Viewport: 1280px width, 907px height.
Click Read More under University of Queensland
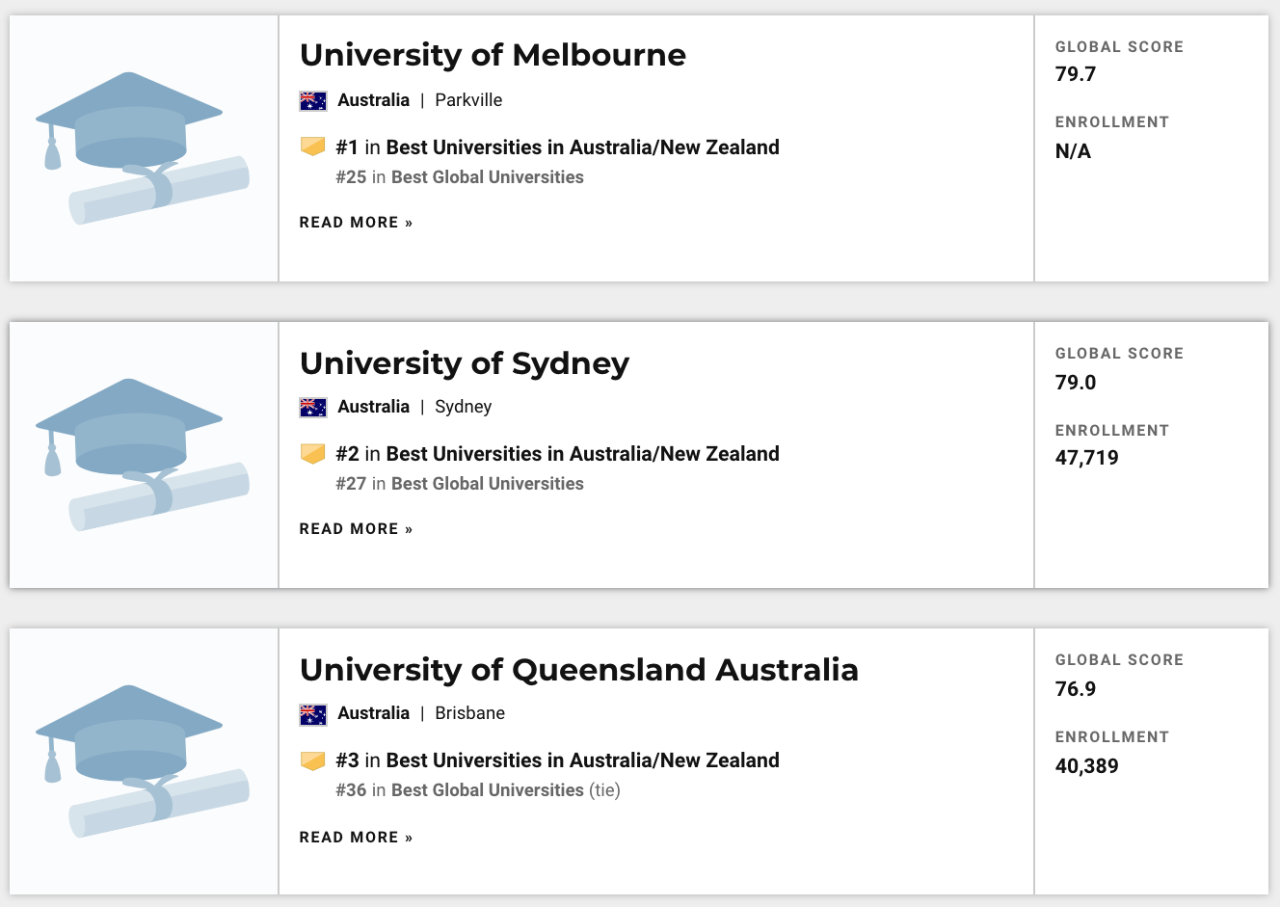tap(356, 837)
